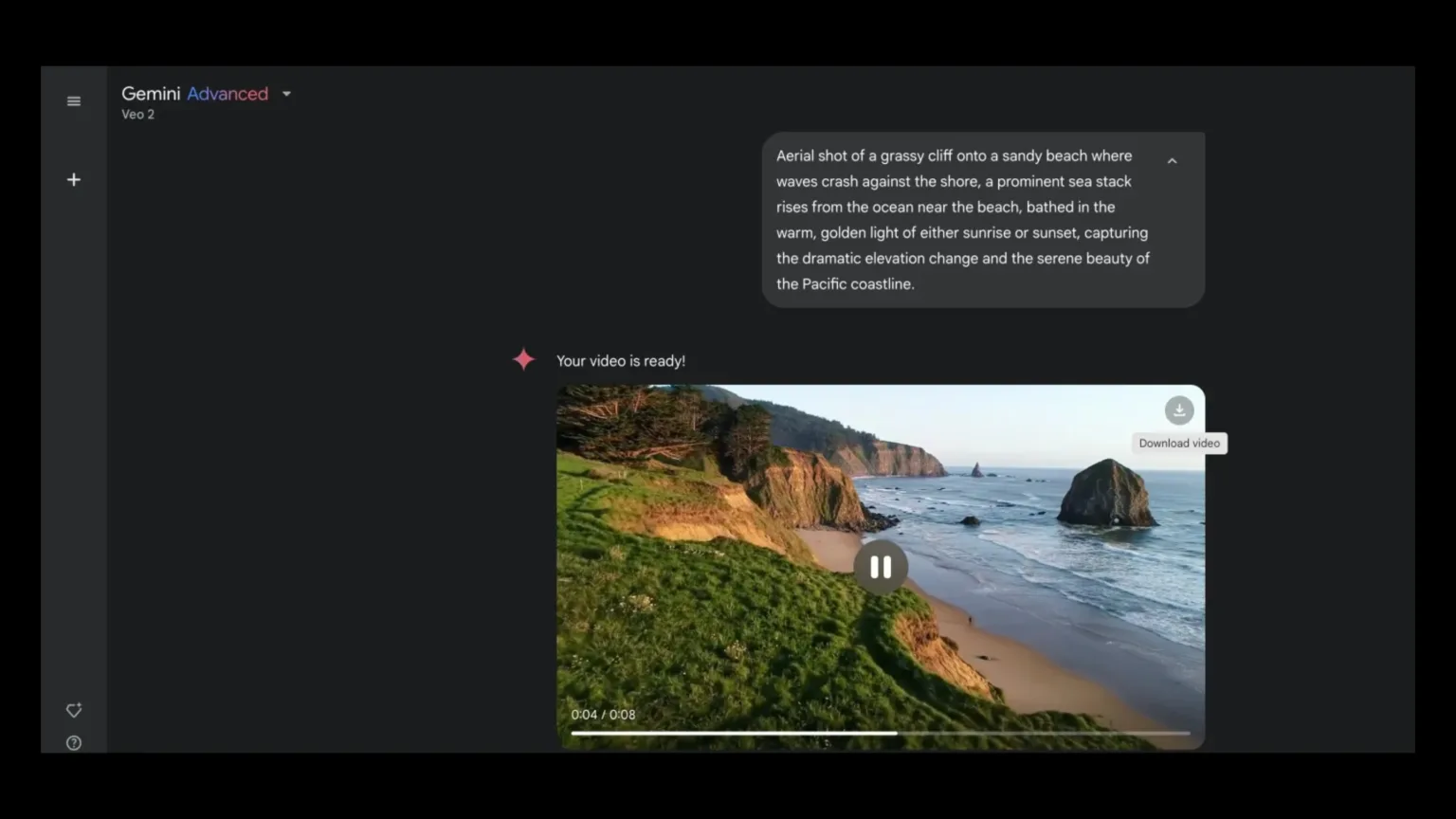Click the download video icon
Image resolution: width=1456 pixels, height=819 pixels.
pos(1178,410)
